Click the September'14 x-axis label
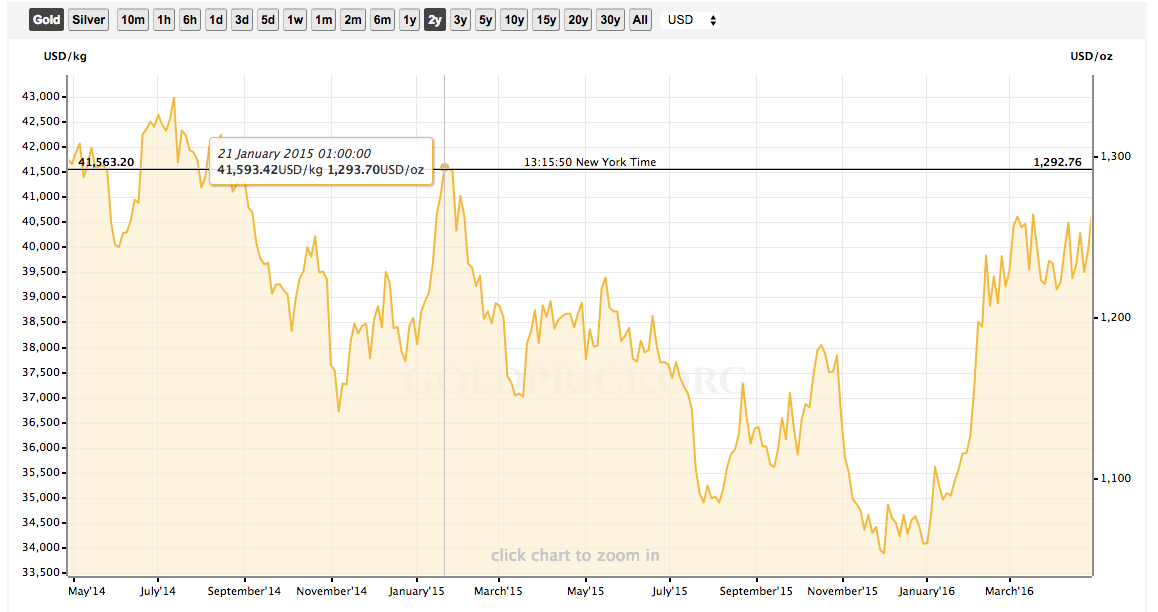The width and height of the screenshot is (1158, 612). tap(244, 591)
